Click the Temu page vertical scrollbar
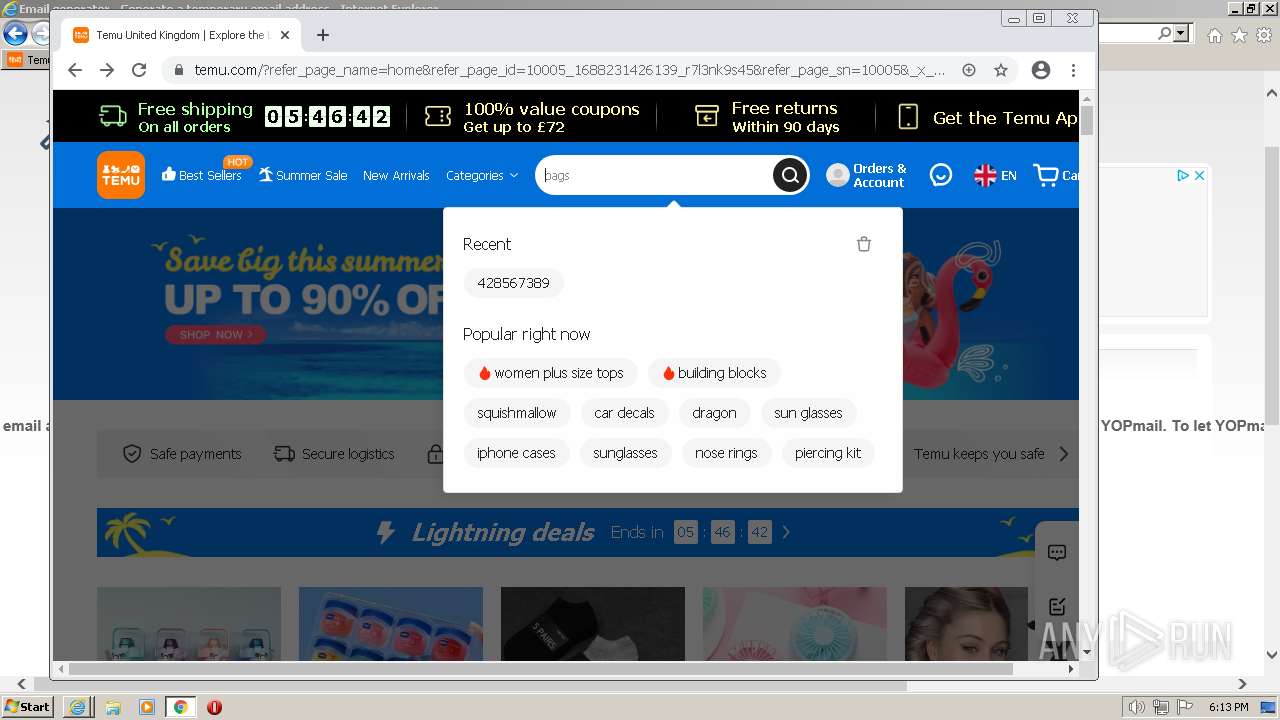Screen dimensions: 1280x720 (1087, 120)
